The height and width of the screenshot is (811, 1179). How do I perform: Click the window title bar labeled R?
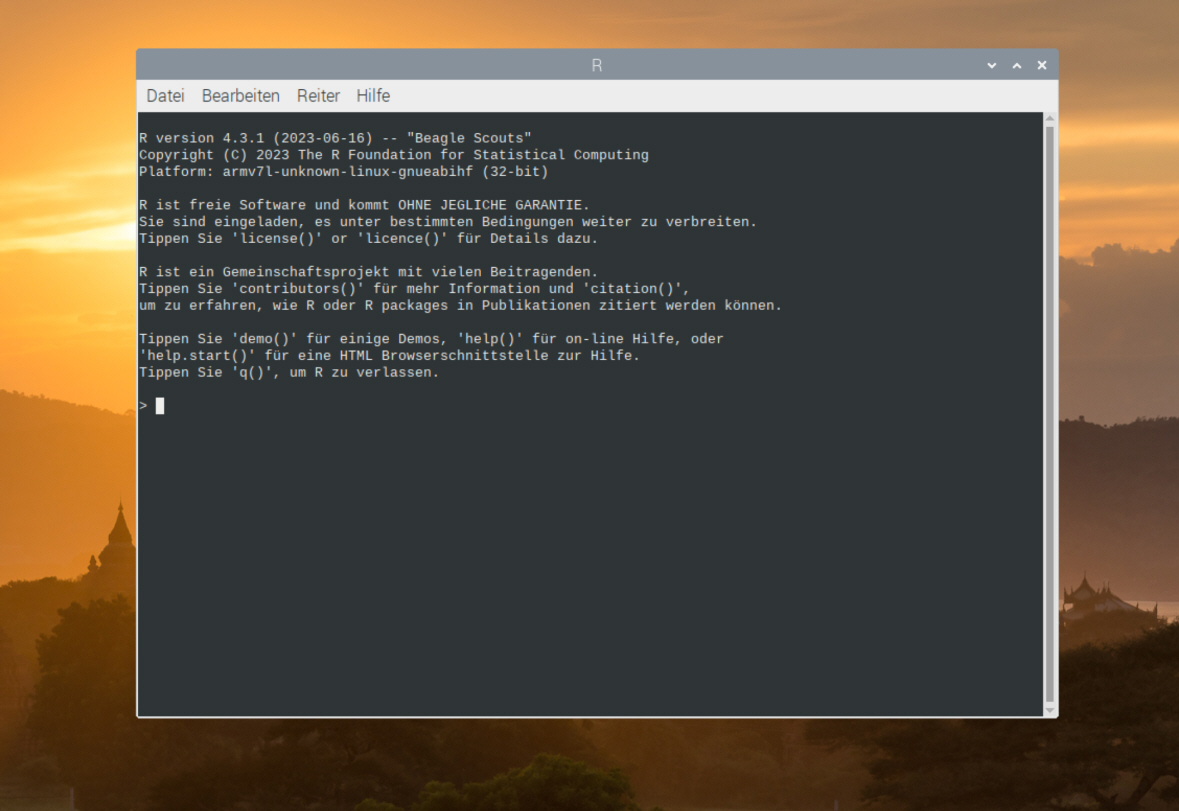tap(597, 65)
